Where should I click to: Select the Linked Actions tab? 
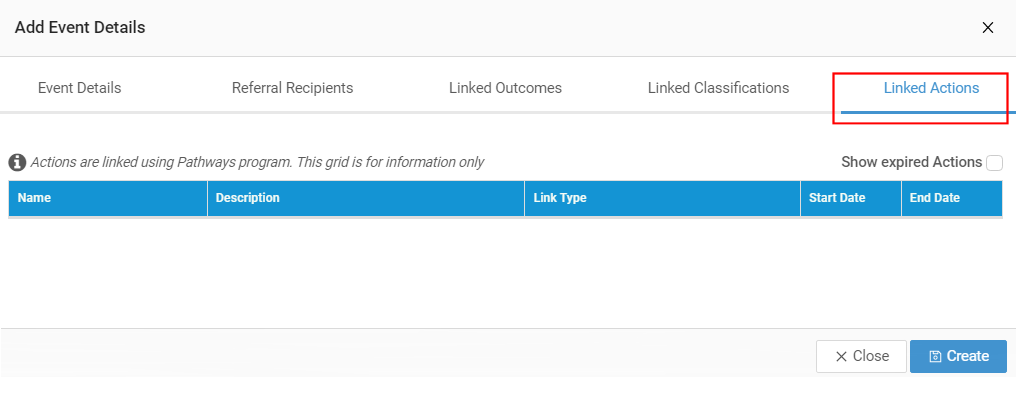point(931,88)
